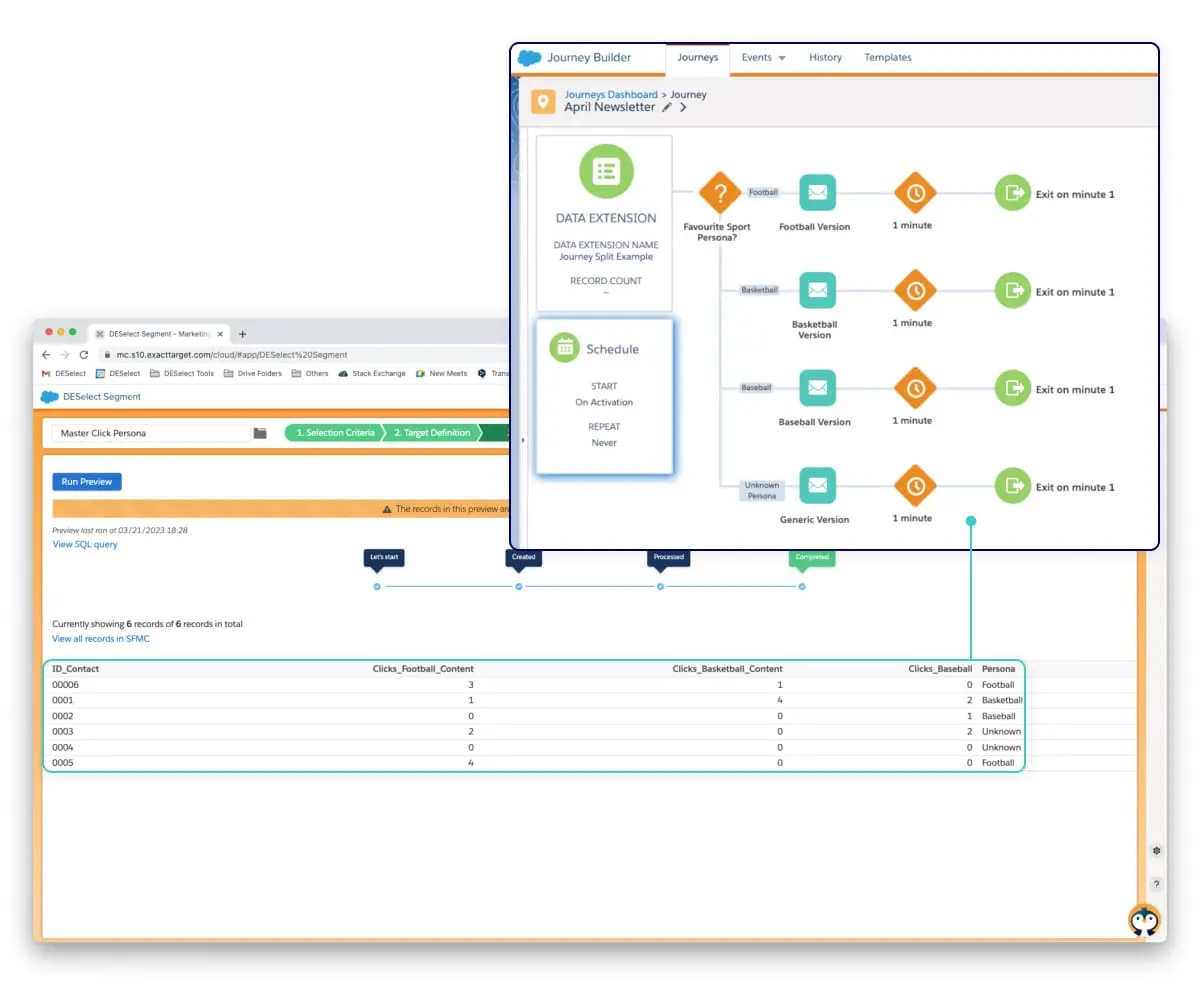This screenshot has width=1200, height=986.
Task: Open the folder icon next to Master Click Persona
Action: 260,433
